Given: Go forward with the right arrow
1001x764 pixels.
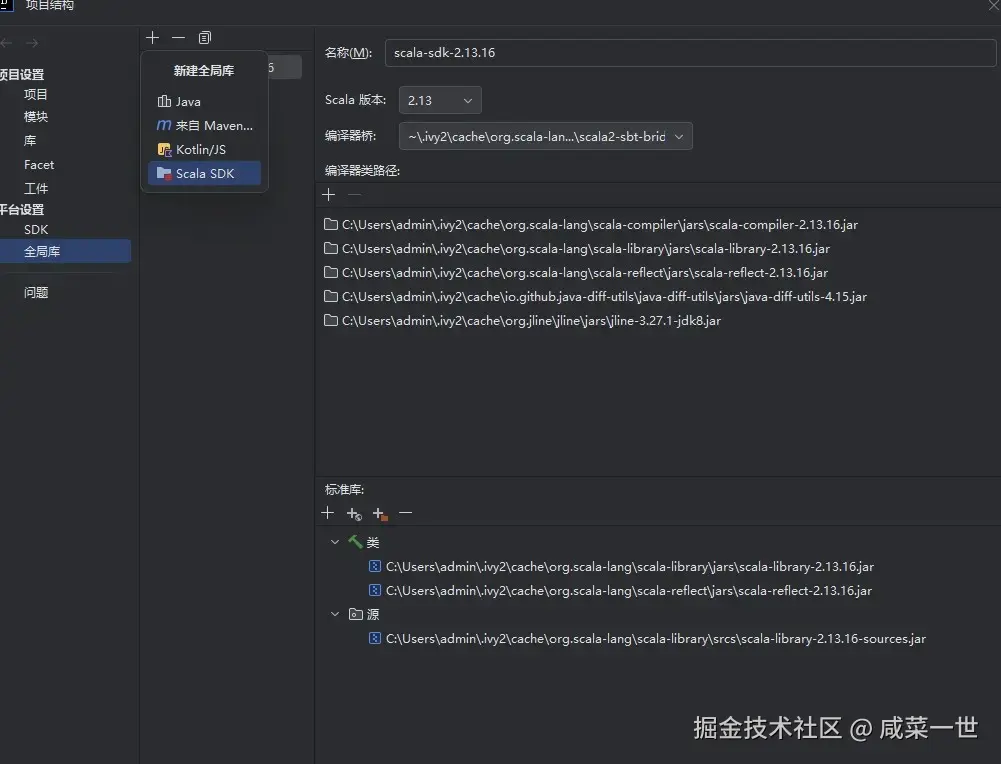Looking at the screenshot, I should click(32, 43).
